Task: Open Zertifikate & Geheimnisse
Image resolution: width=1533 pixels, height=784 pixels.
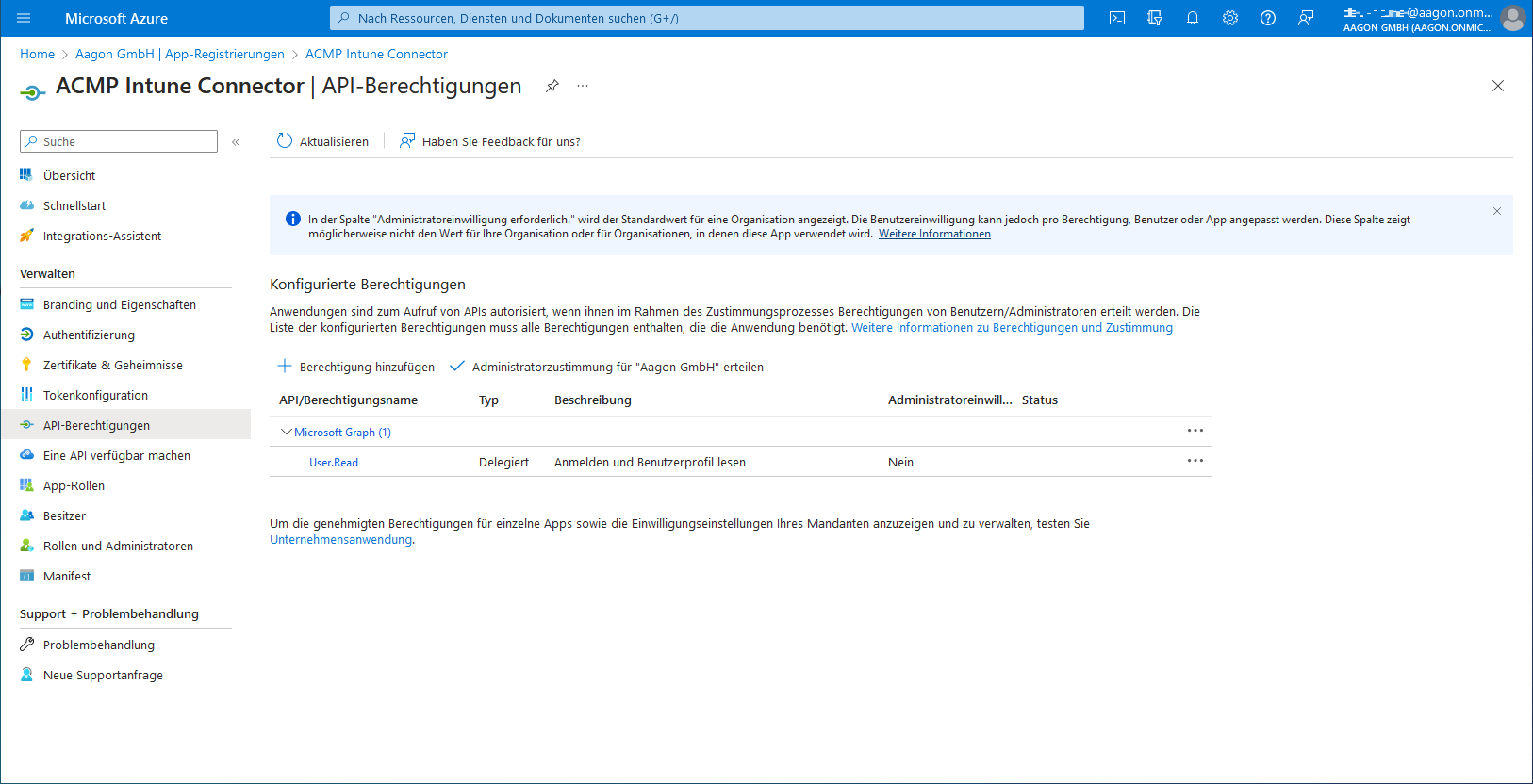Action: (113, 365)
